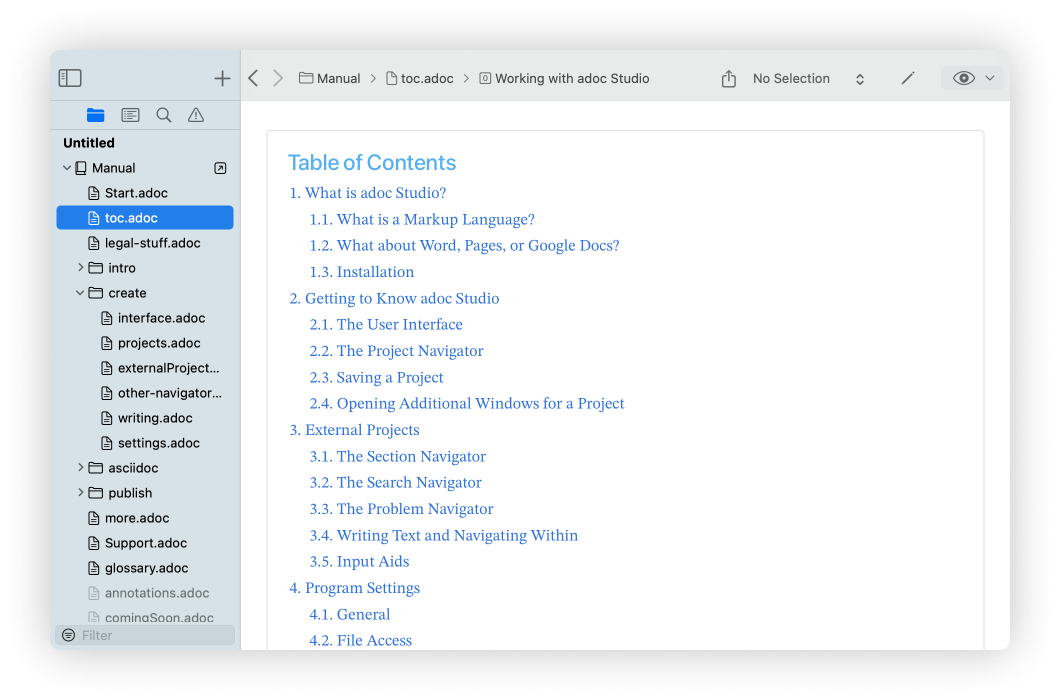The image size is (1060, 700).
Task: Open link 2. Getting to Know adoc Studio
Action: [394, 298]
